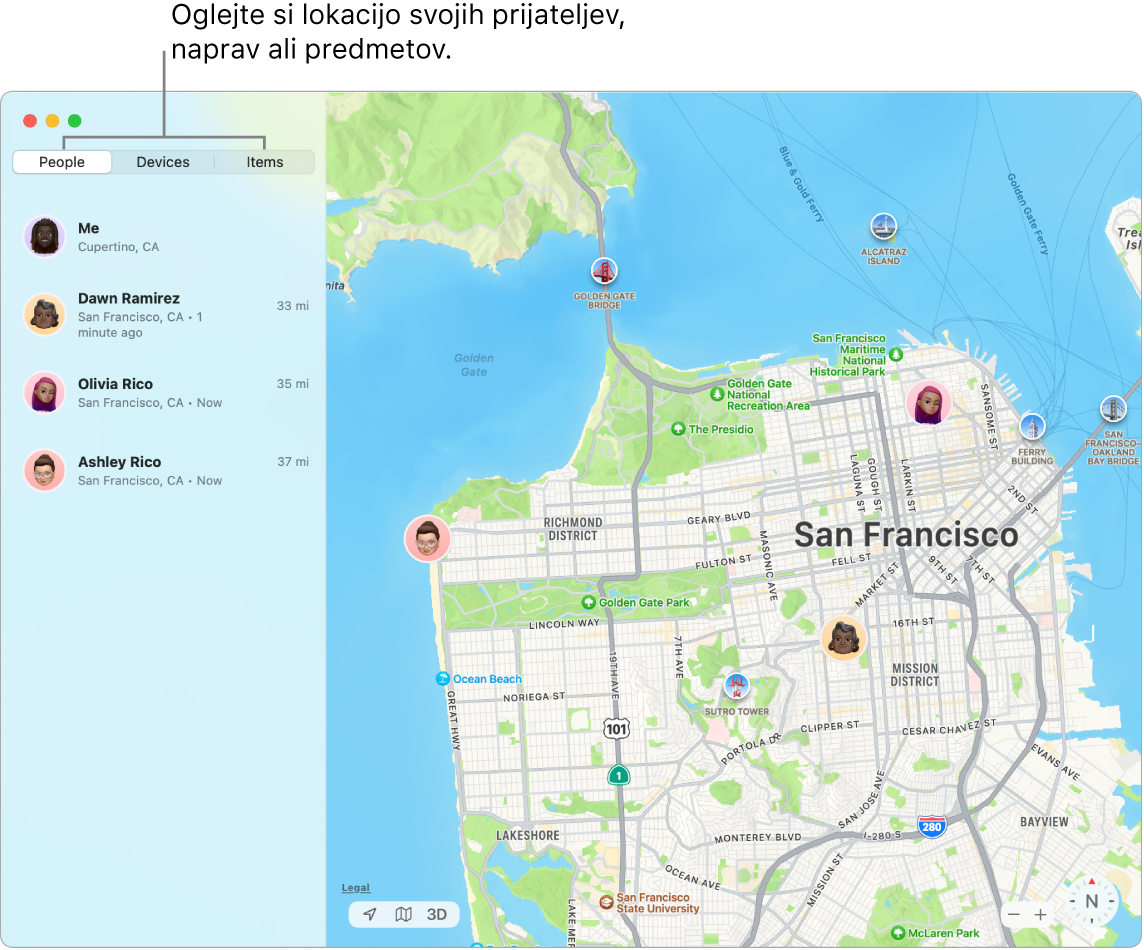
Task: Click the Ferry Building marker
Action: 1032,426
